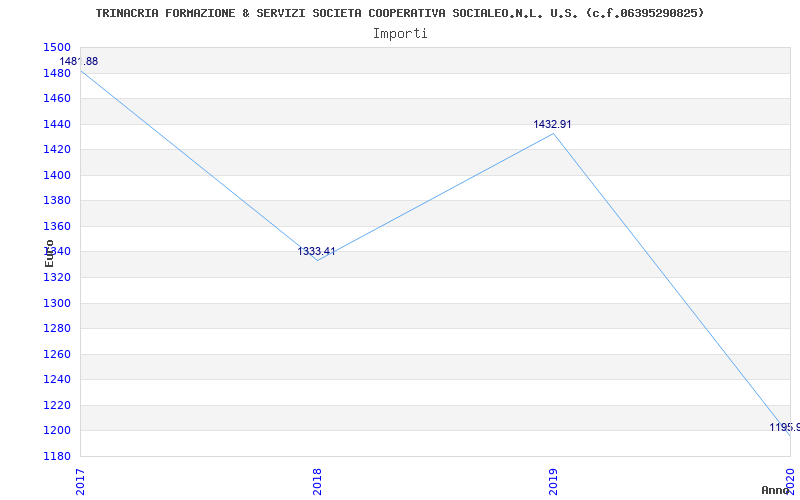Click the 1481.88 data point label

[79, 61]
